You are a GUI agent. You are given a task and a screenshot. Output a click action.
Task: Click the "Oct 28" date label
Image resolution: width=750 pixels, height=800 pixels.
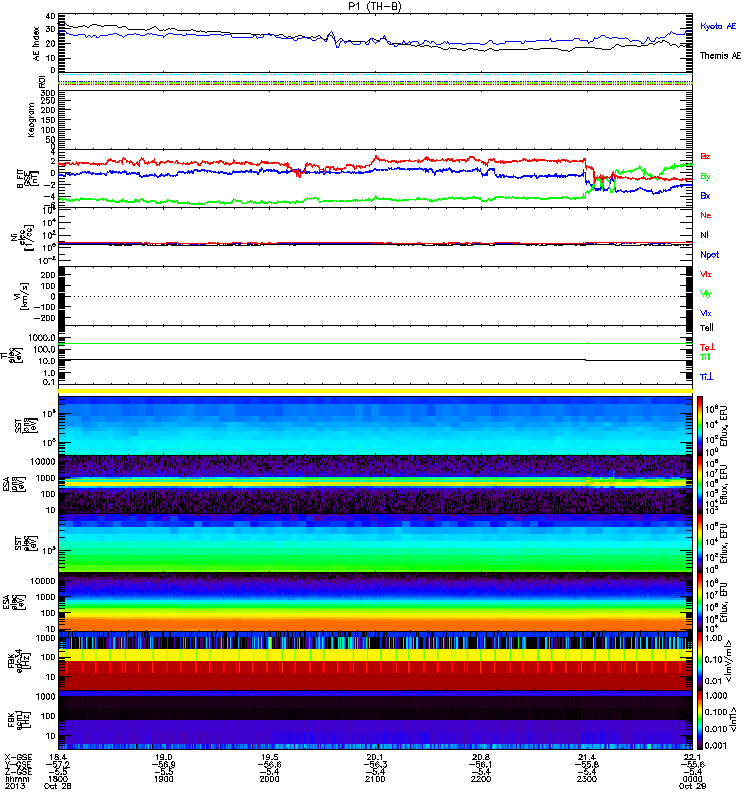point(58,786)
